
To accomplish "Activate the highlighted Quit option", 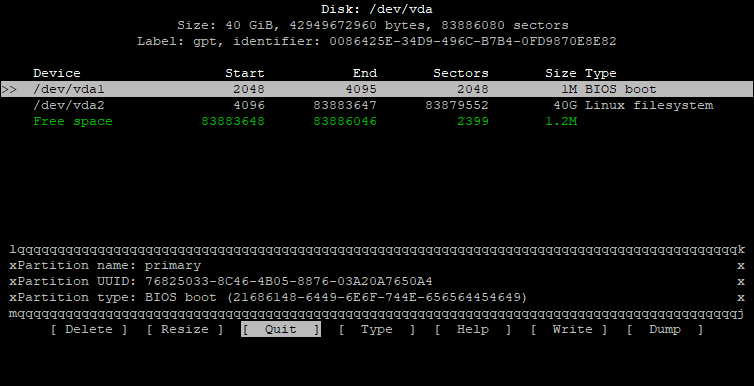I will 281,329.
